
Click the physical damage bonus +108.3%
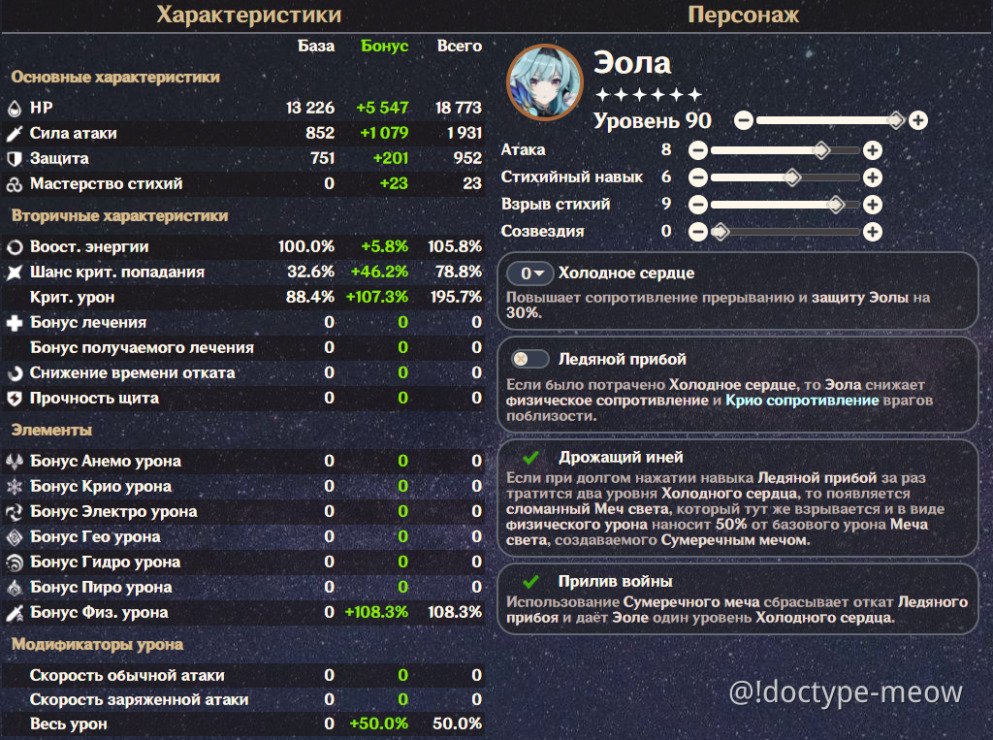click(376, 613)
